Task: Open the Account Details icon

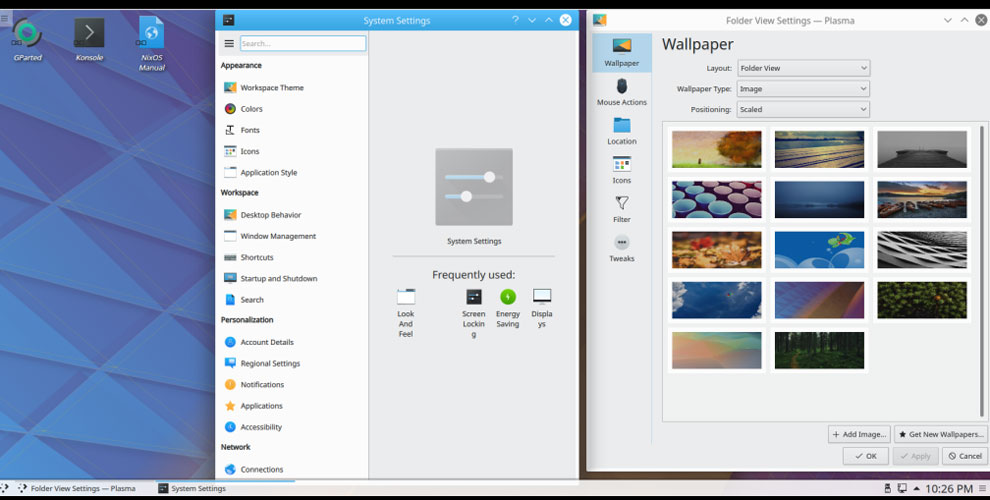Action: (x=230, y=342)
